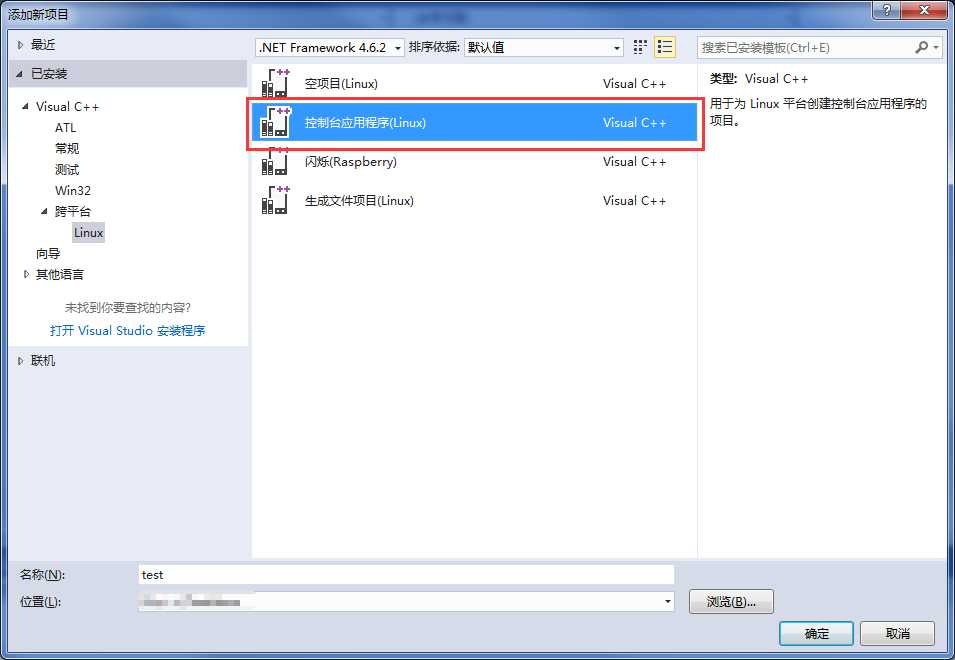Switch to medium icons list view
The height and width of the screenshot is (660, 955).
[665, 47]
